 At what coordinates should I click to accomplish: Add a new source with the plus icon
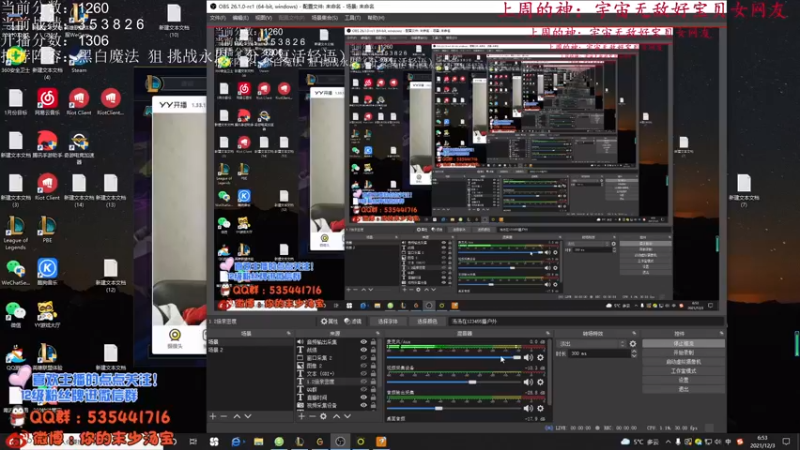tap(302, 416)
